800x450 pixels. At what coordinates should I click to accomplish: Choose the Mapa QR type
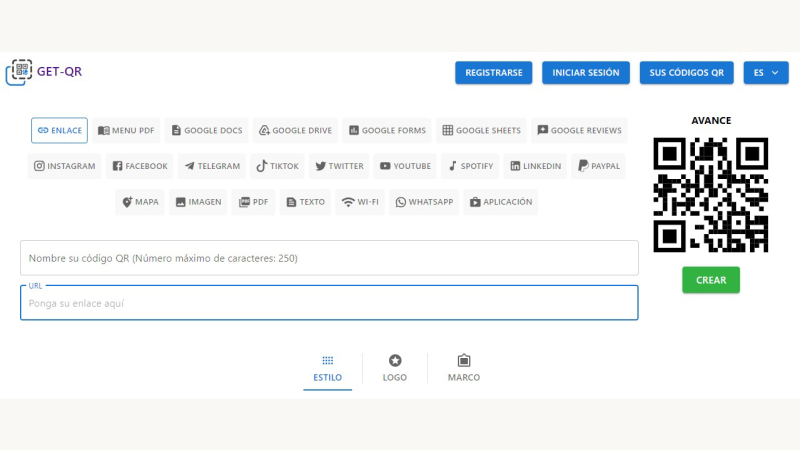point(140,202)
